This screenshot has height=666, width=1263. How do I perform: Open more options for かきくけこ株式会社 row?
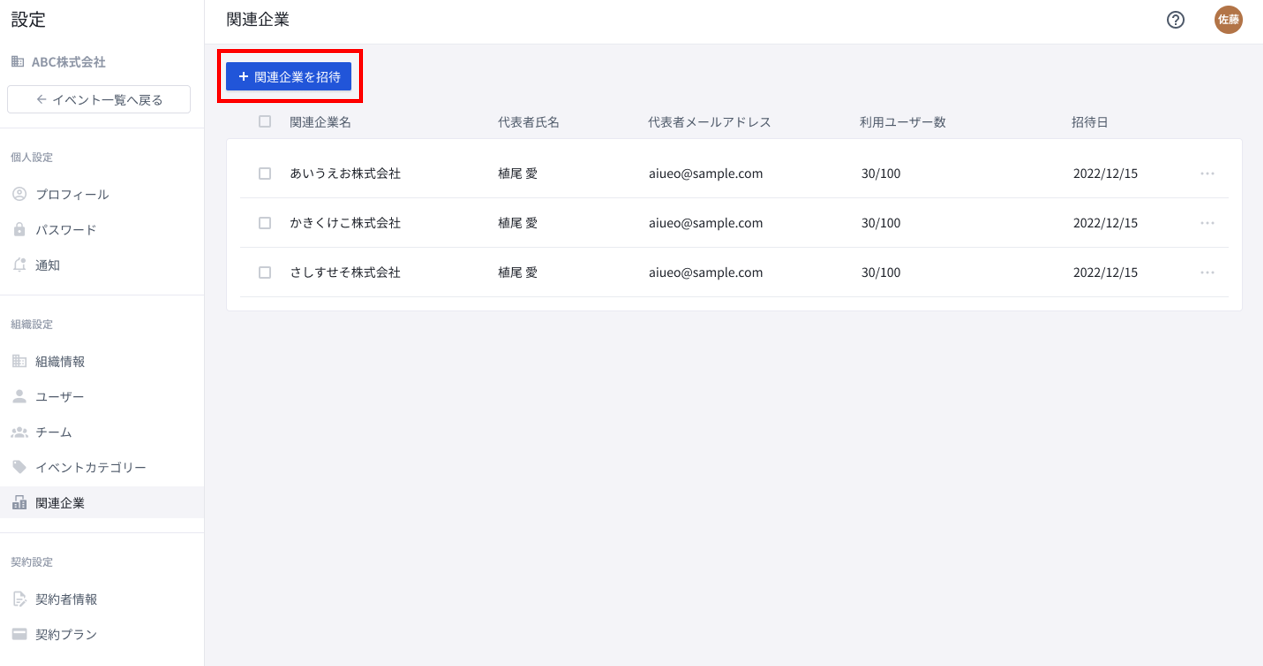pos(1207,223)
